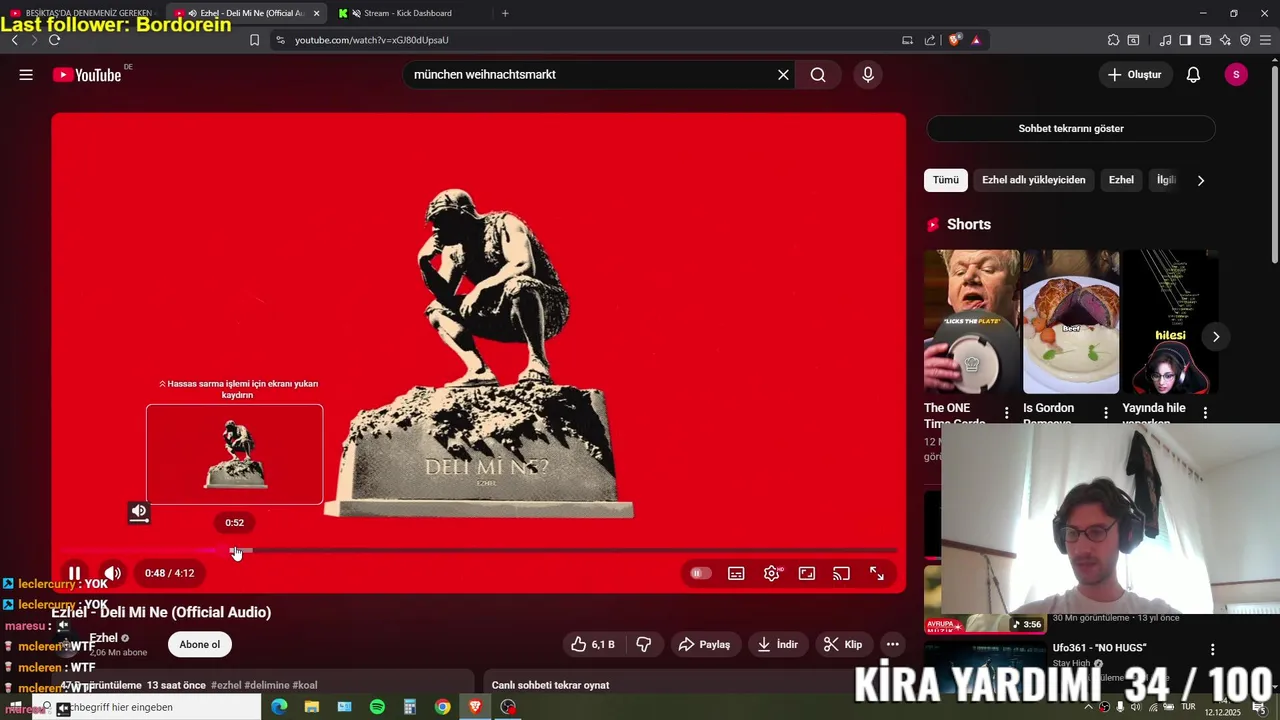Image resolution: width=1280 pixels, height=720 pixels.
Task: Enter full screen mode
Action: 877,573
